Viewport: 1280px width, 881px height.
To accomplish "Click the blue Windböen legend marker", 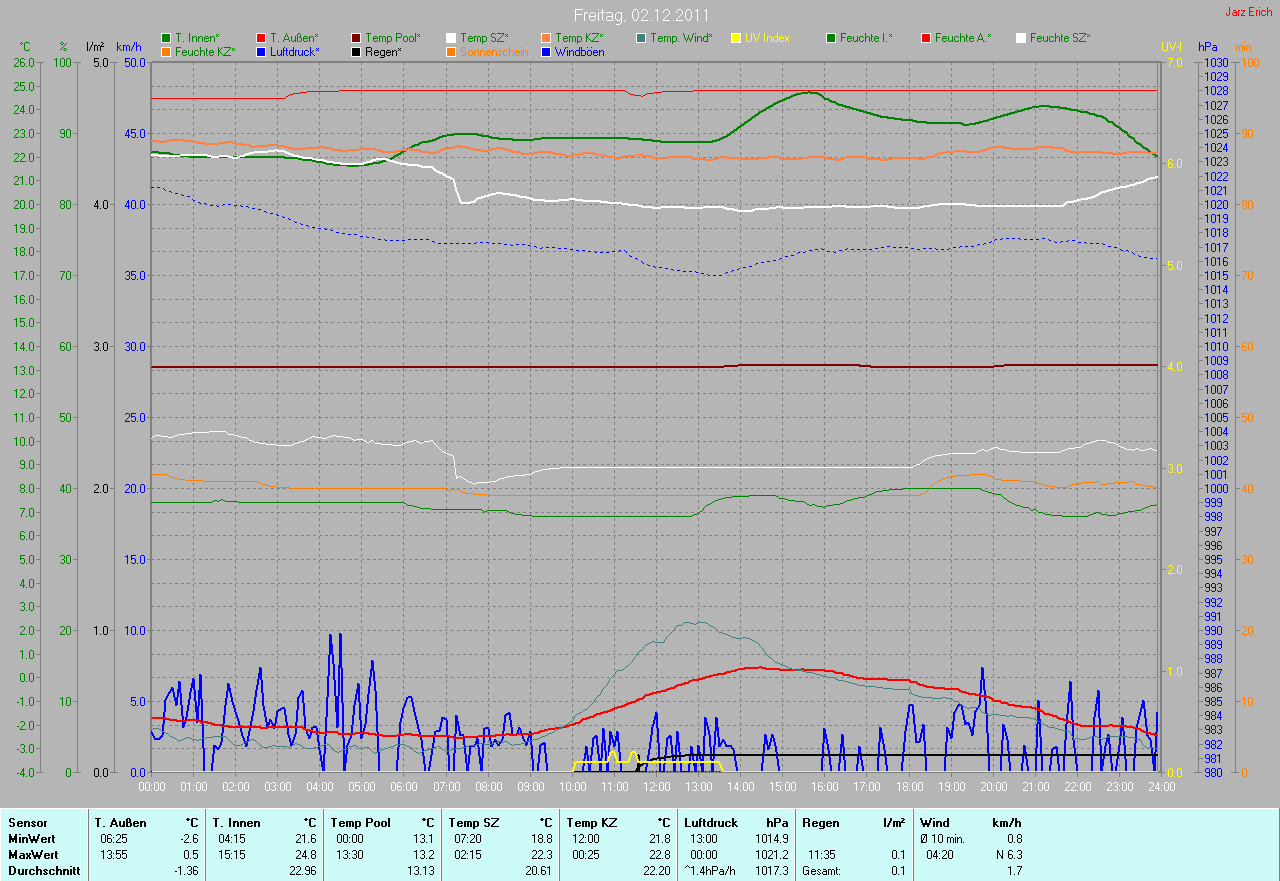I will pos(546,51).
